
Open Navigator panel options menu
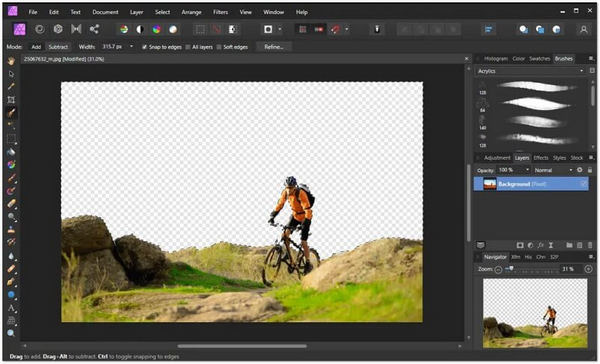591,257
